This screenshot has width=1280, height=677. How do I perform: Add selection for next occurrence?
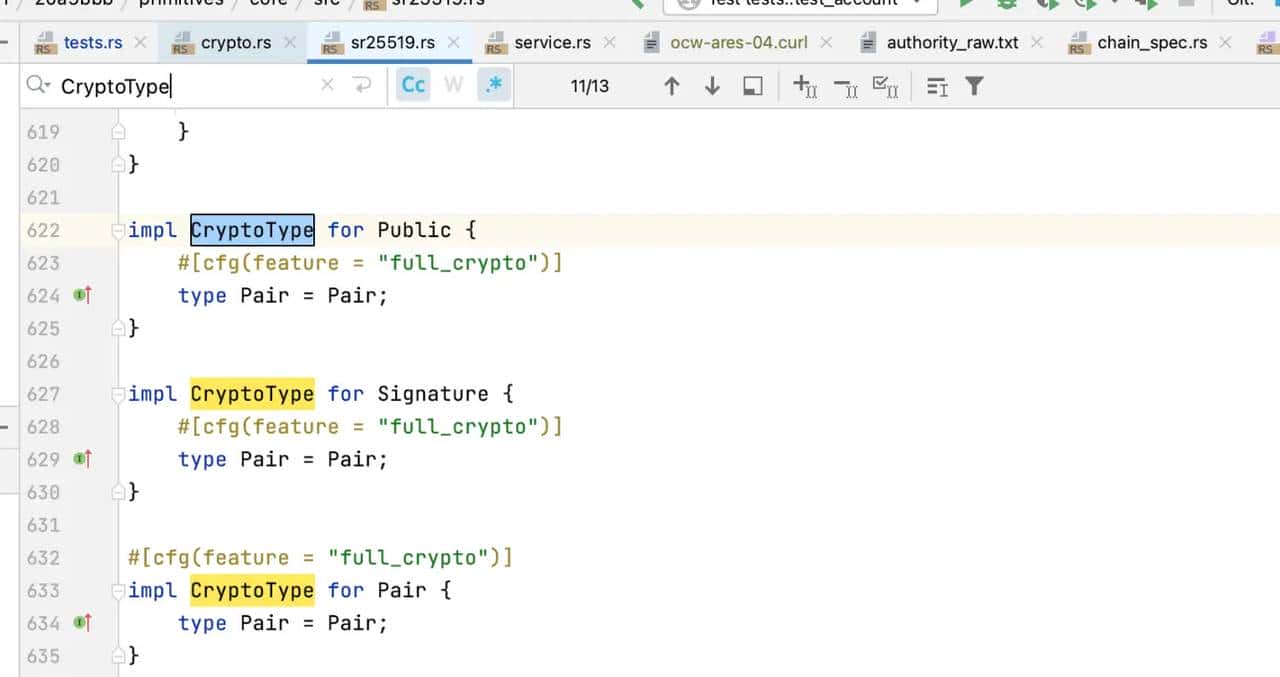pyautogui.click(x=805, y=86)
